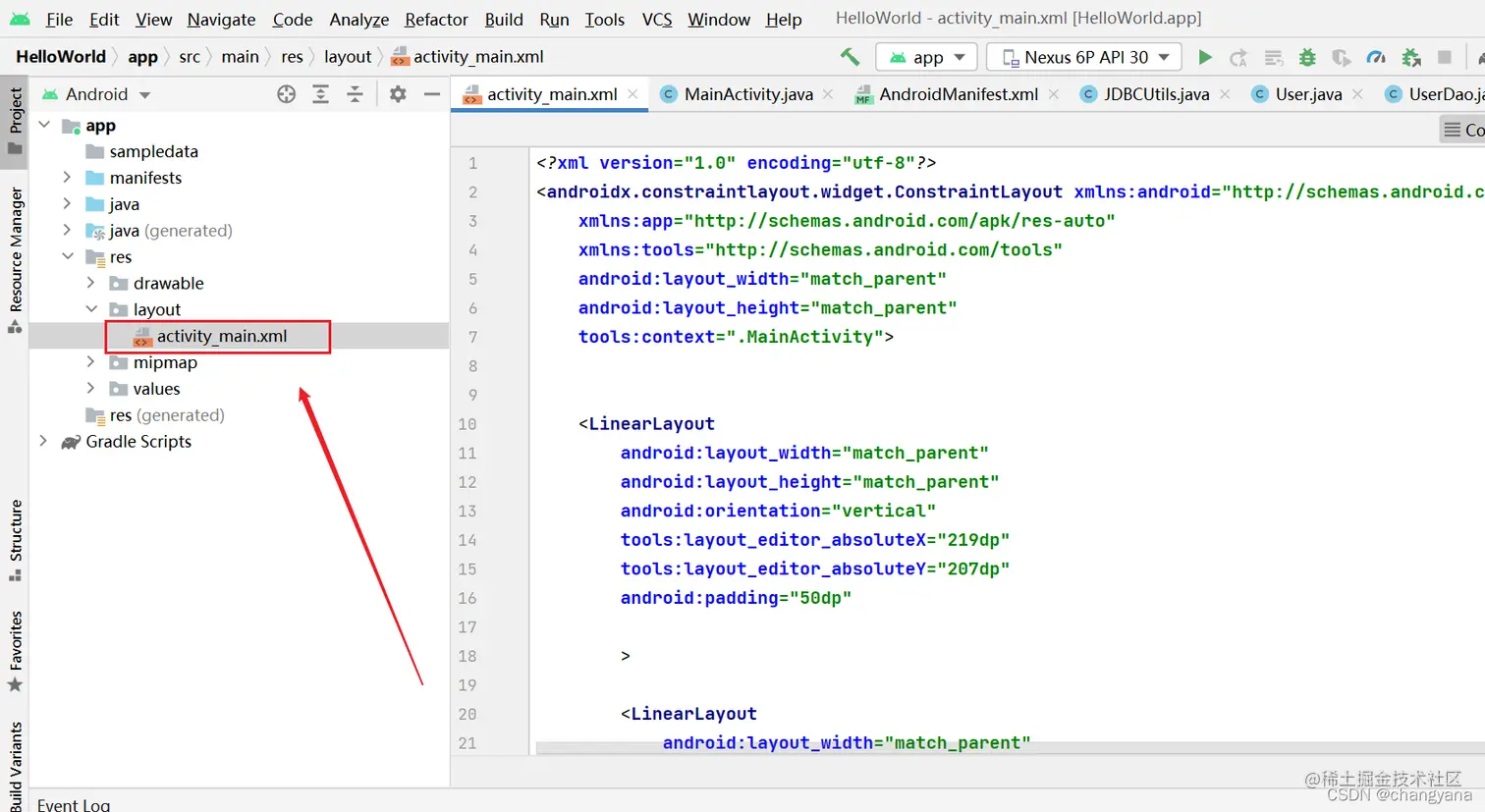Open Resource Manager side tool window
The height and width of the screenshot is (812, 1485).
[15, 258]
